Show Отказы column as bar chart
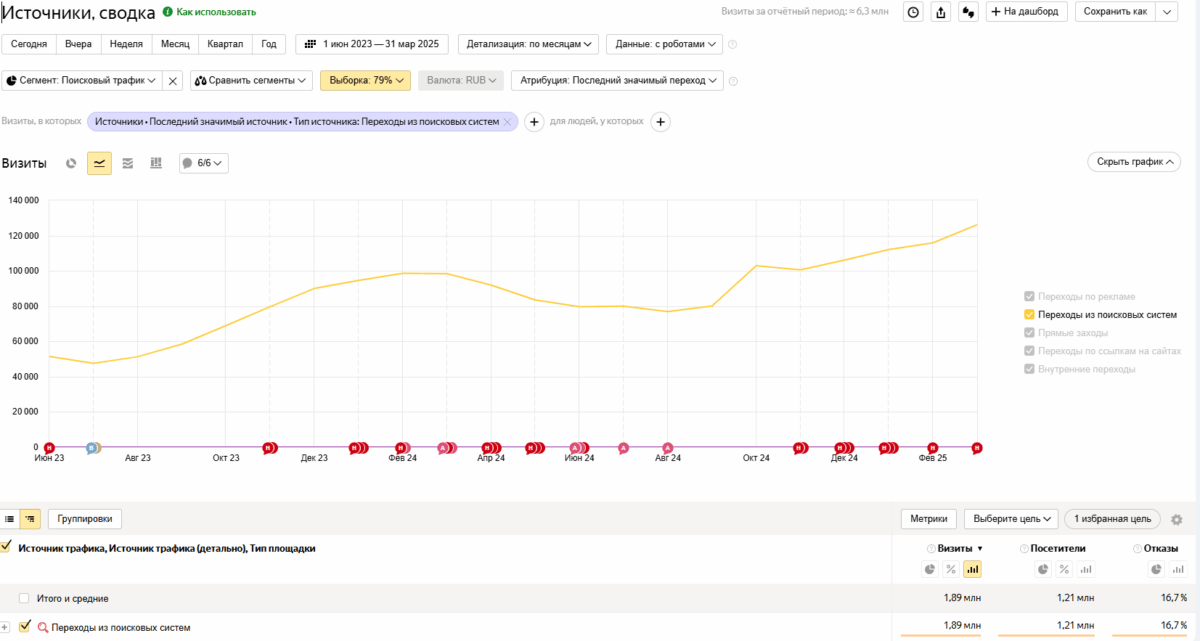Image resolution: width=1200 pixels, height=641 pixels. 1179,569
